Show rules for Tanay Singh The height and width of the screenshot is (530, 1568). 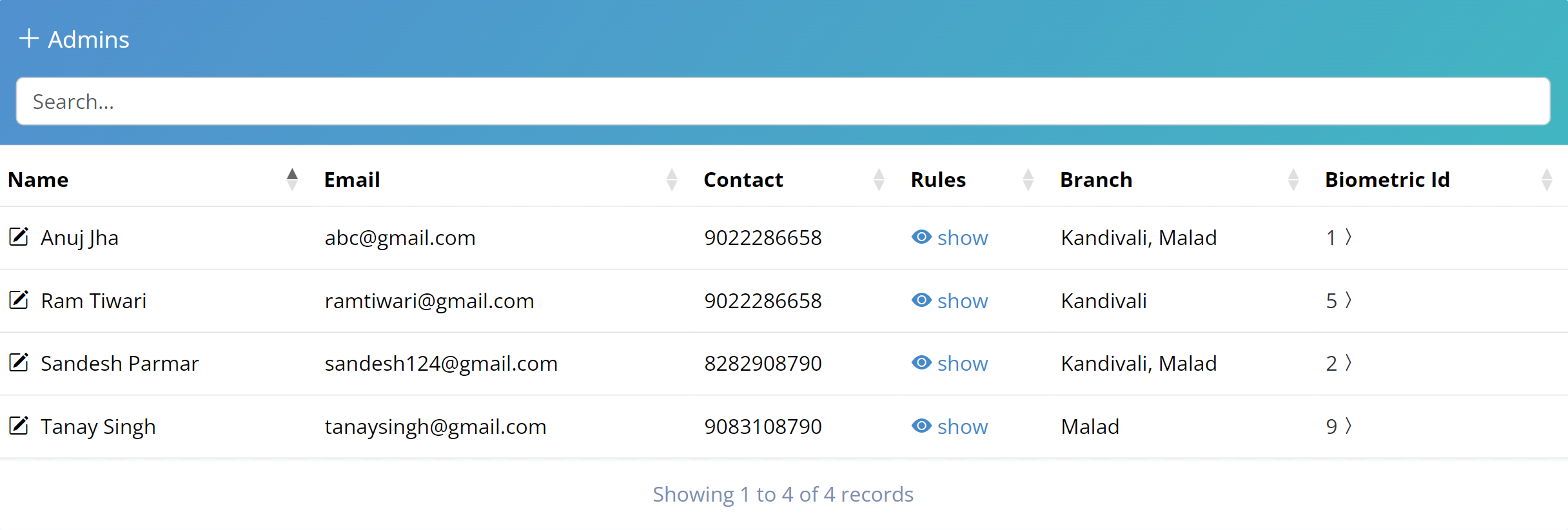[x=950, y=426]
